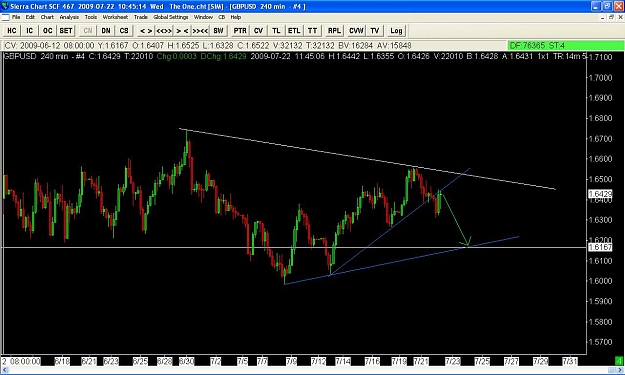The image size is (625, 375).
Task: Click the '> <' compress bars button
Action: 182,31
